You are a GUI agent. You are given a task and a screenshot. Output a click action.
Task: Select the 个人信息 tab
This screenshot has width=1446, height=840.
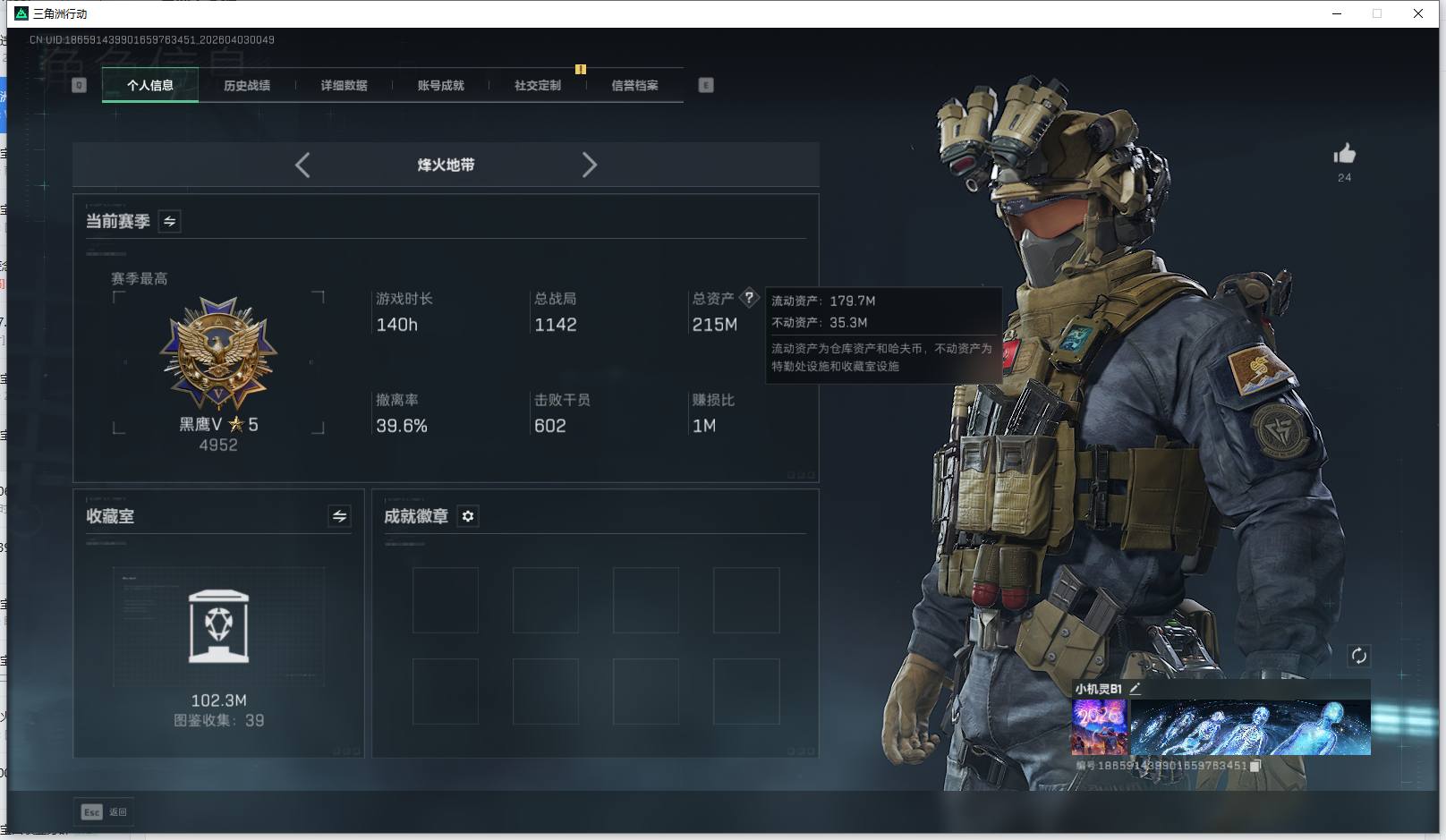[150, 86]
